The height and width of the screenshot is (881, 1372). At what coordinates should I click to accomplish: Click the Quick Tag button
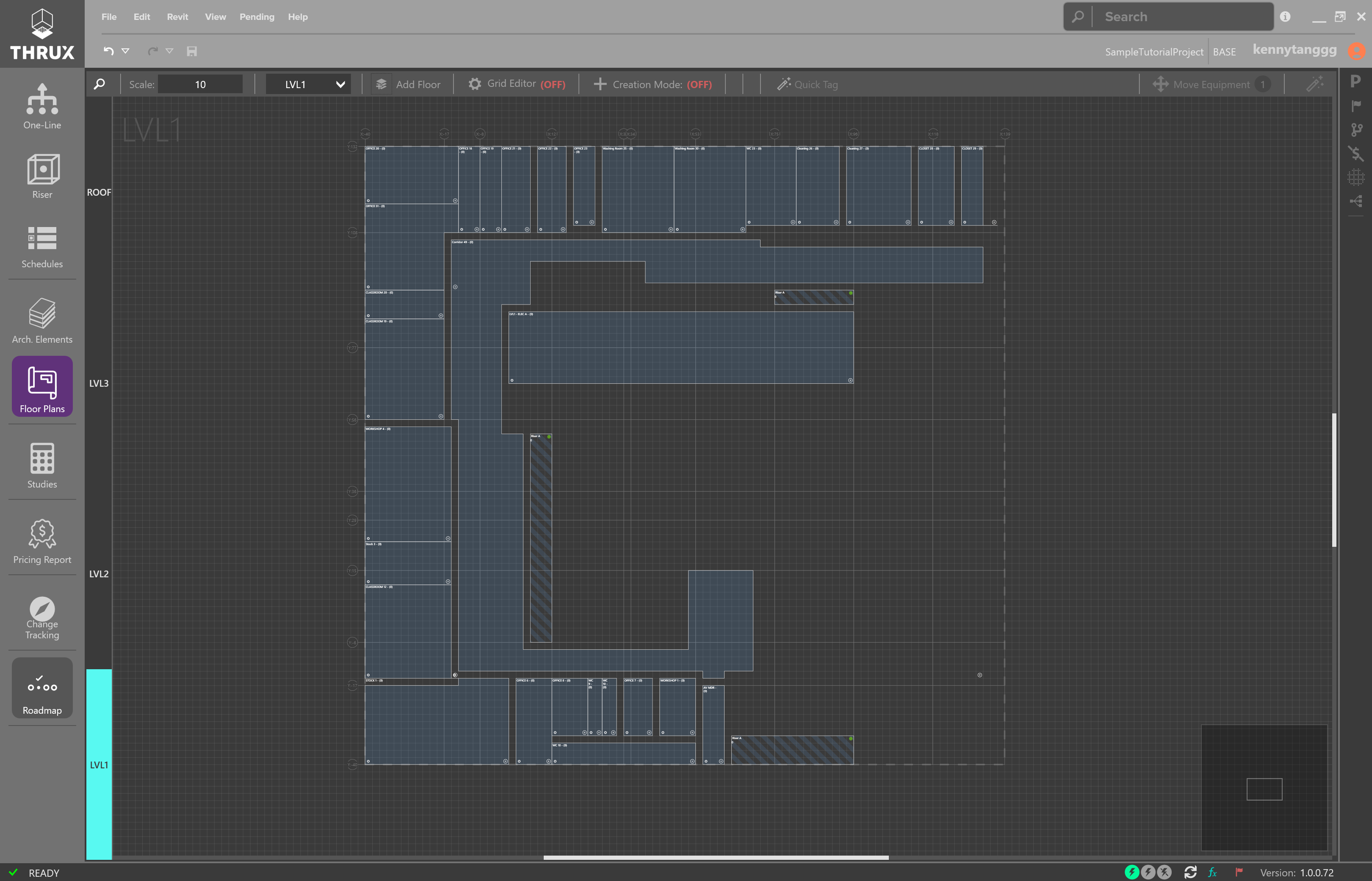(x=807, y=84)
